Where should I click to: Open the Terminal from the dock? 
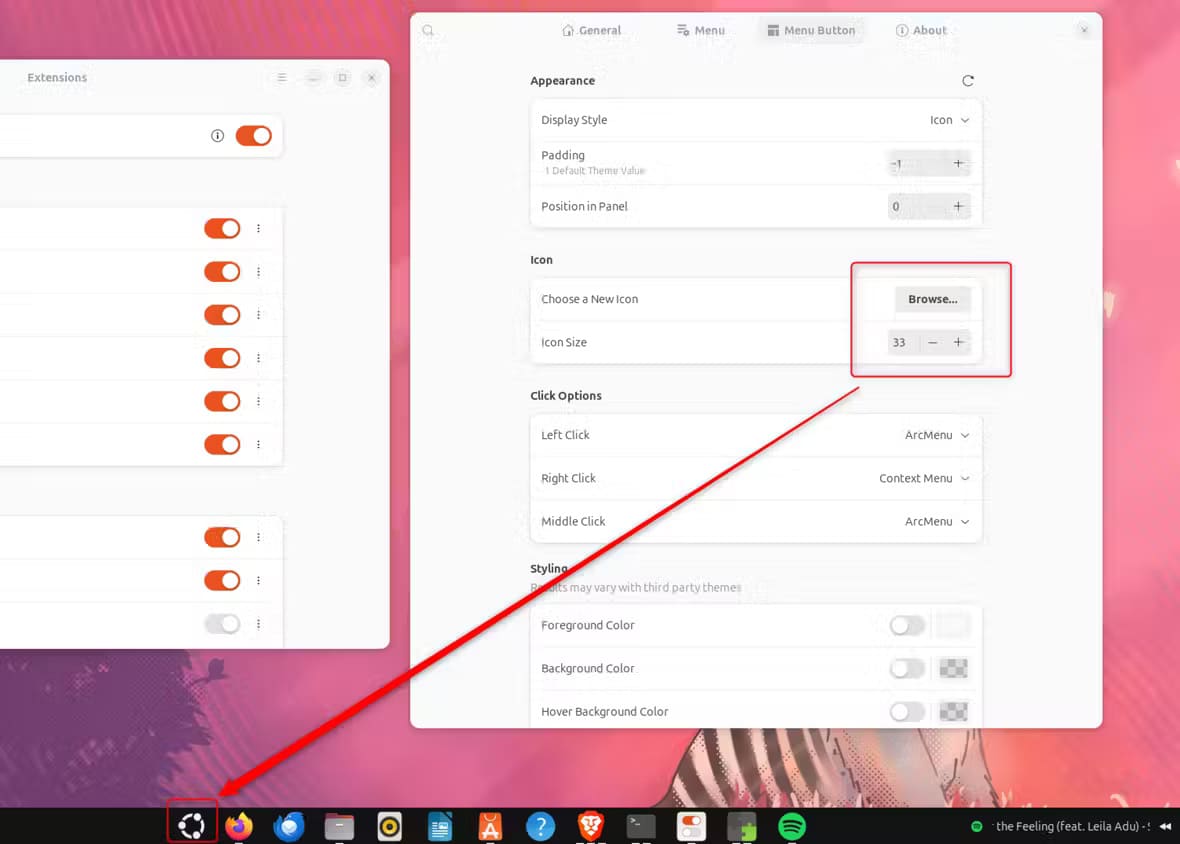coord(640,826)
